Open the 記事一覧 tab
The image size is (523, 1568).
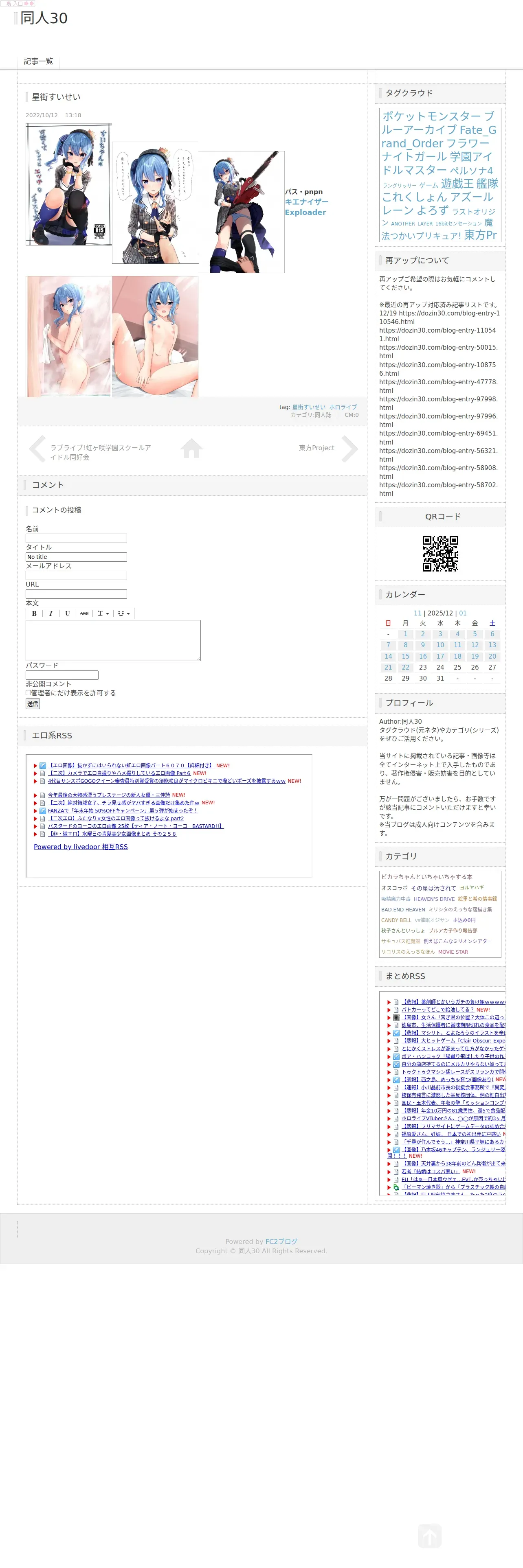(x=38, y=61)
